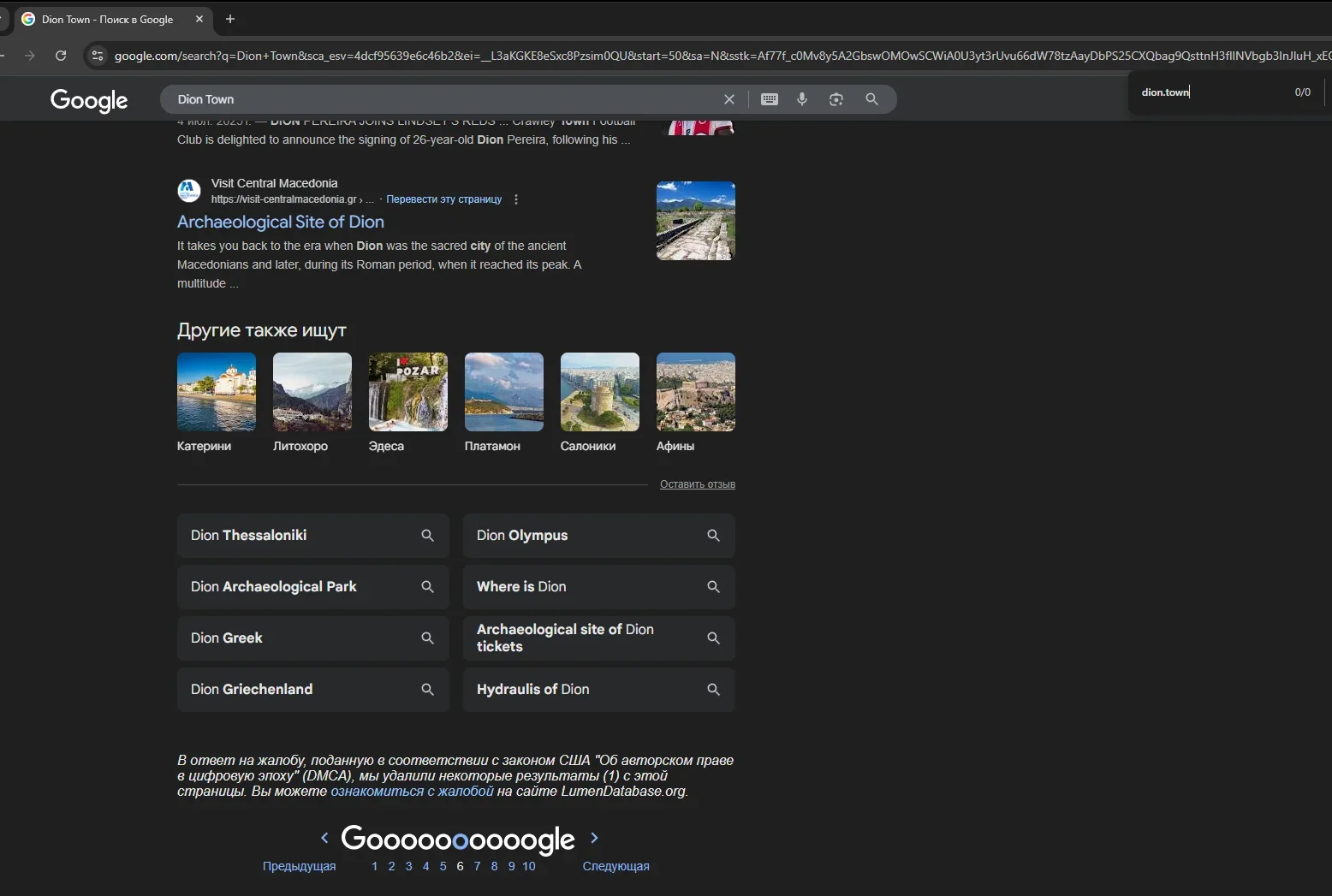This screenshot has height=896, width=1332.
Task: Open site information icon in address bar
Action: click(98, 56)
